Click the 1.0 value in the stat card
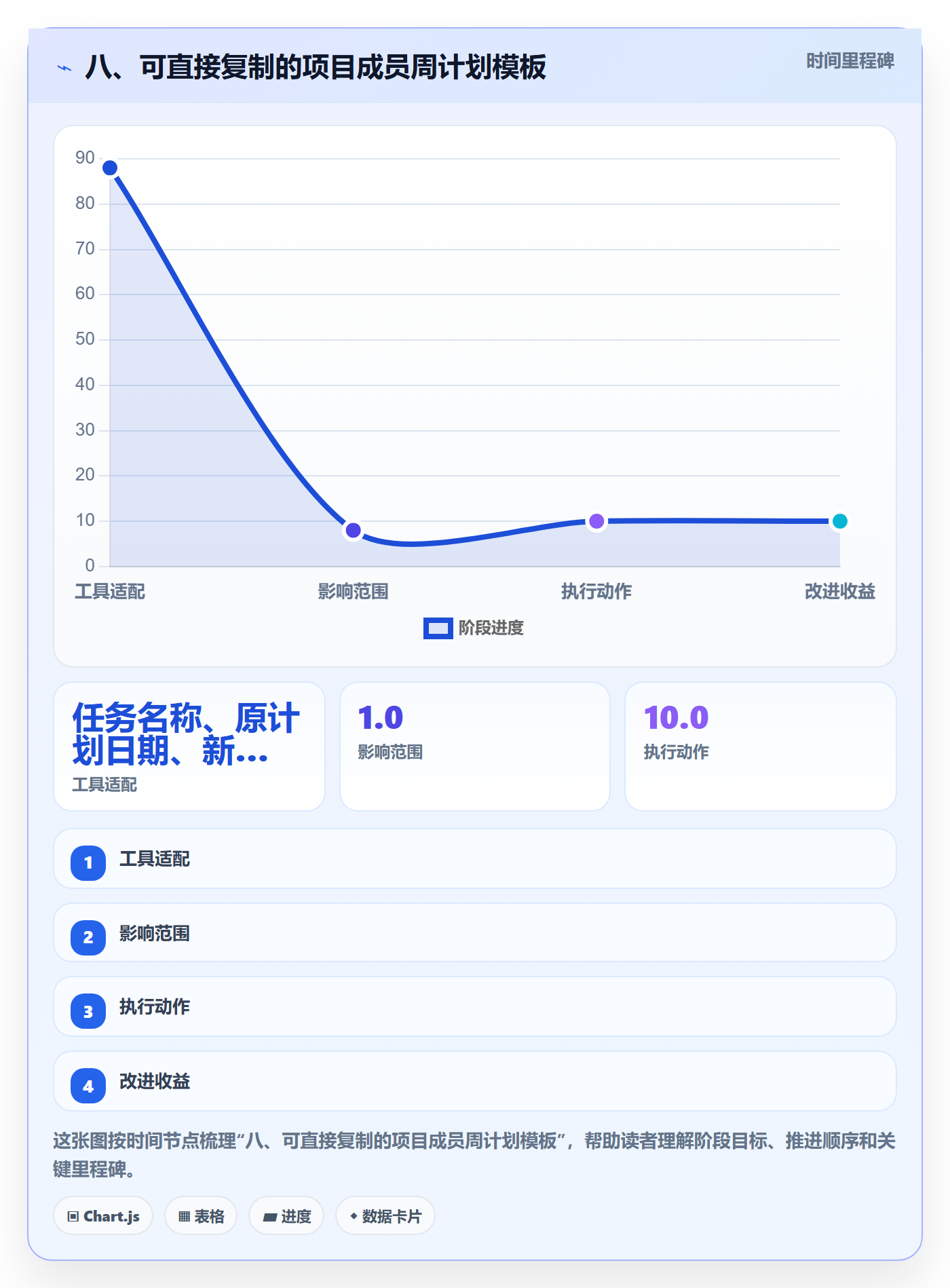 [x=381, y=718]
